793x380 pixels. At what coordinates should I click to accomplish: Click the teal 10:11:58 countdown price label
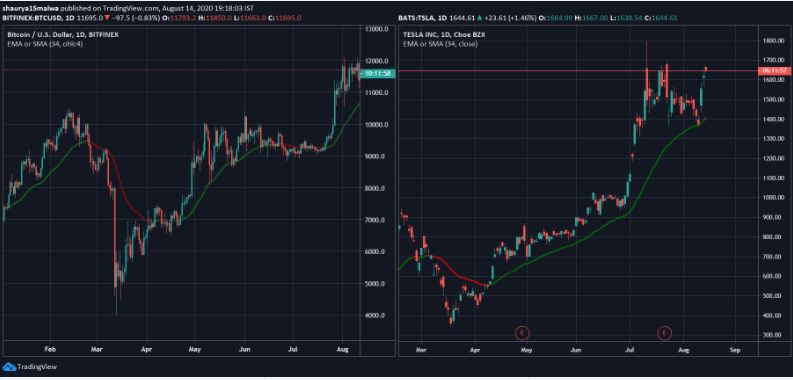(x=377, y=74)
